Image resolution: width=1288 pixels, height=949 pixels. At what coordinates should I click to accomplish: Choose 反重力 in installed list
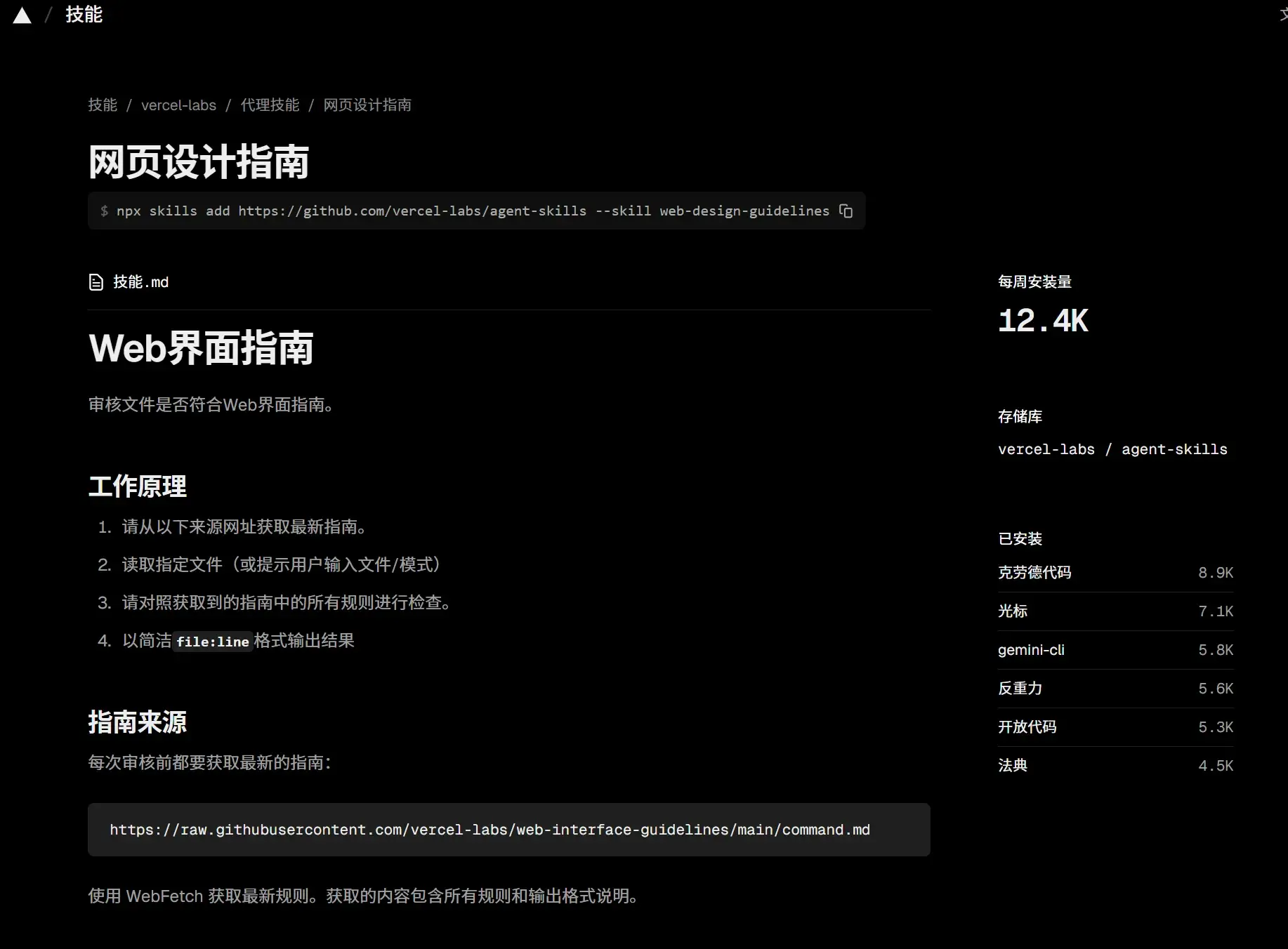(1020, 689)
